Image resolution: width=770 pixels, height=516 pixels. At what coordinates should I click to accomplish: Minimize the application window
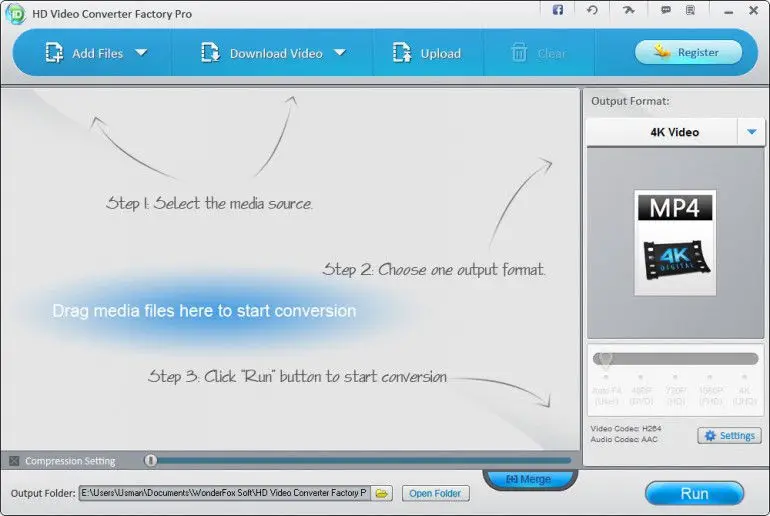[729, 11]
